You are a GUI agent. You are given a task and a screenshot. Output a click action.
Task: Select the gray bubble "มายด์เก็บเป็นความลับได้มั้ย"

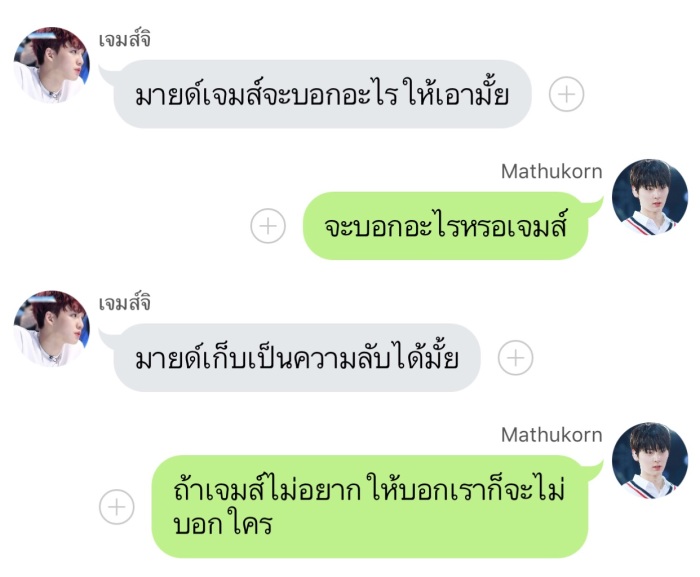297,358
